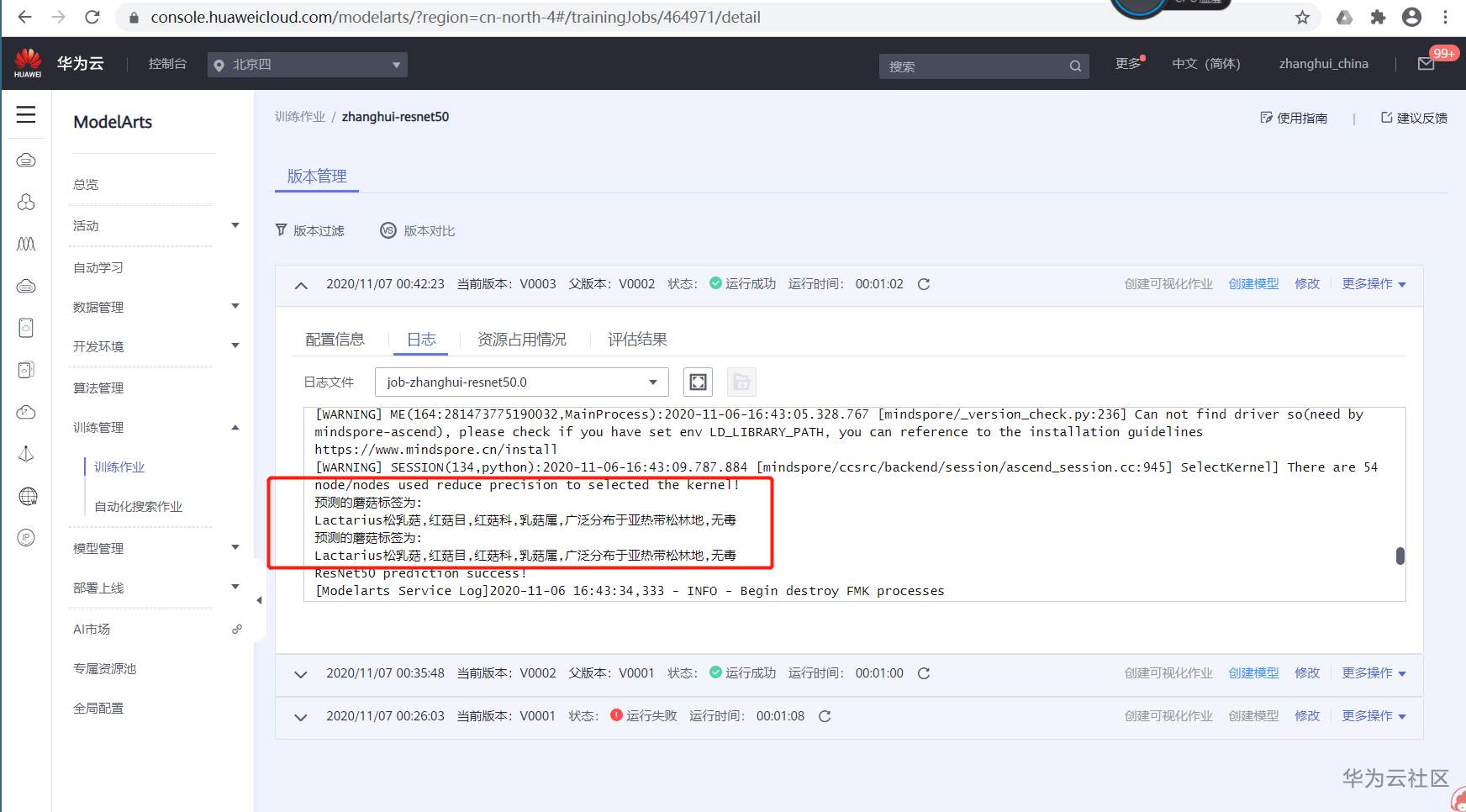Viewport: 1466px width, 812px height.
Task: Click 创建模型 link for V0002
Action: click(1253, 673)
